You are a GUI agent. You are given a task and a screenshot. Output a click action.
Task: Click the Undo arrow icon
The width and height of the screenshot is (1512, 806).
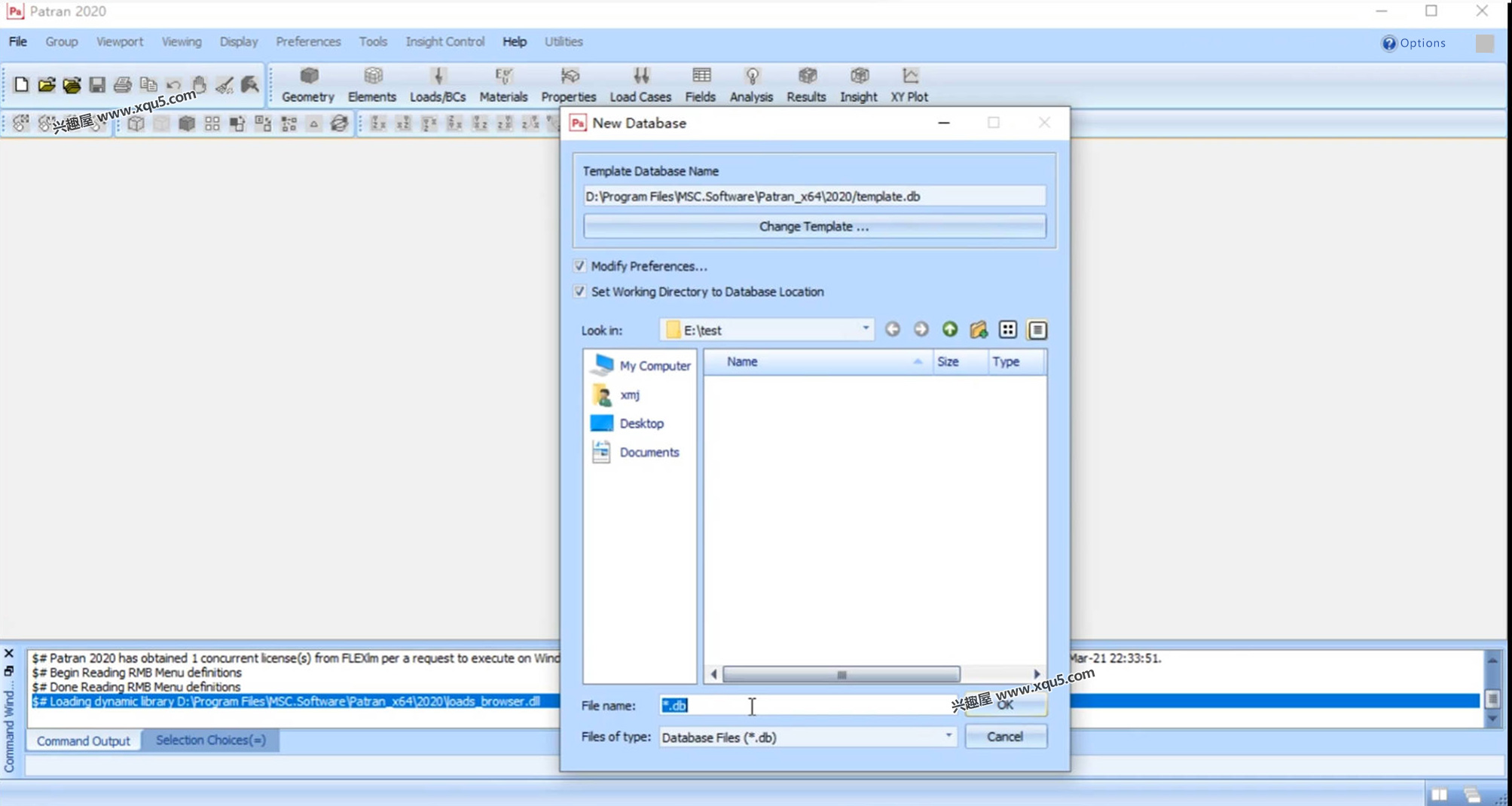173,84
